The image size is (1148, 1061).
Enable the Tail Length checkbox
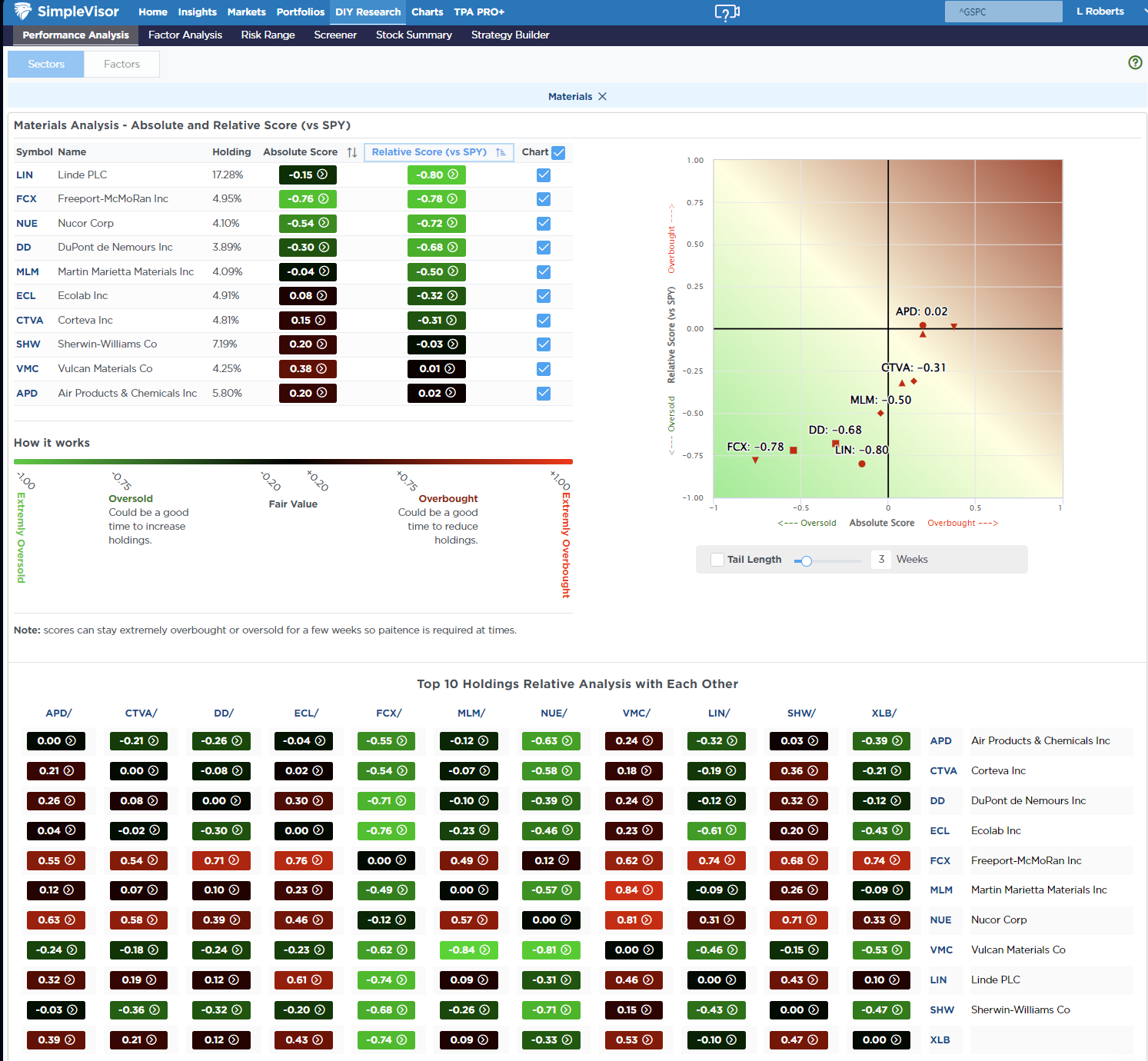pyautogui.click(x=717, y=560)
